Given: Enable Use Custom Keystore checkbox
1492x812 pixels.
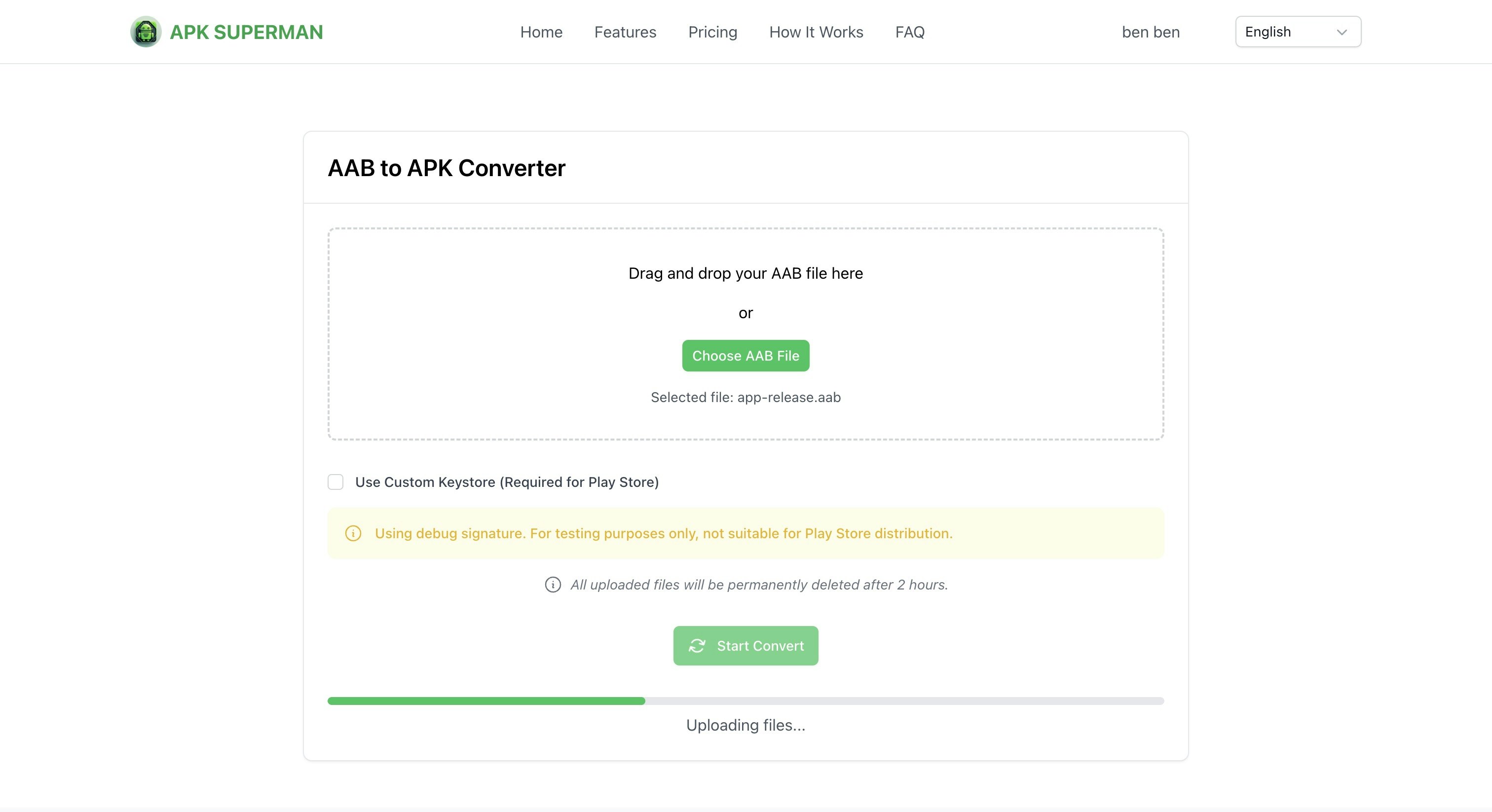Looking at the screenshot, I should pyautogui.click(x=336, y=482).
